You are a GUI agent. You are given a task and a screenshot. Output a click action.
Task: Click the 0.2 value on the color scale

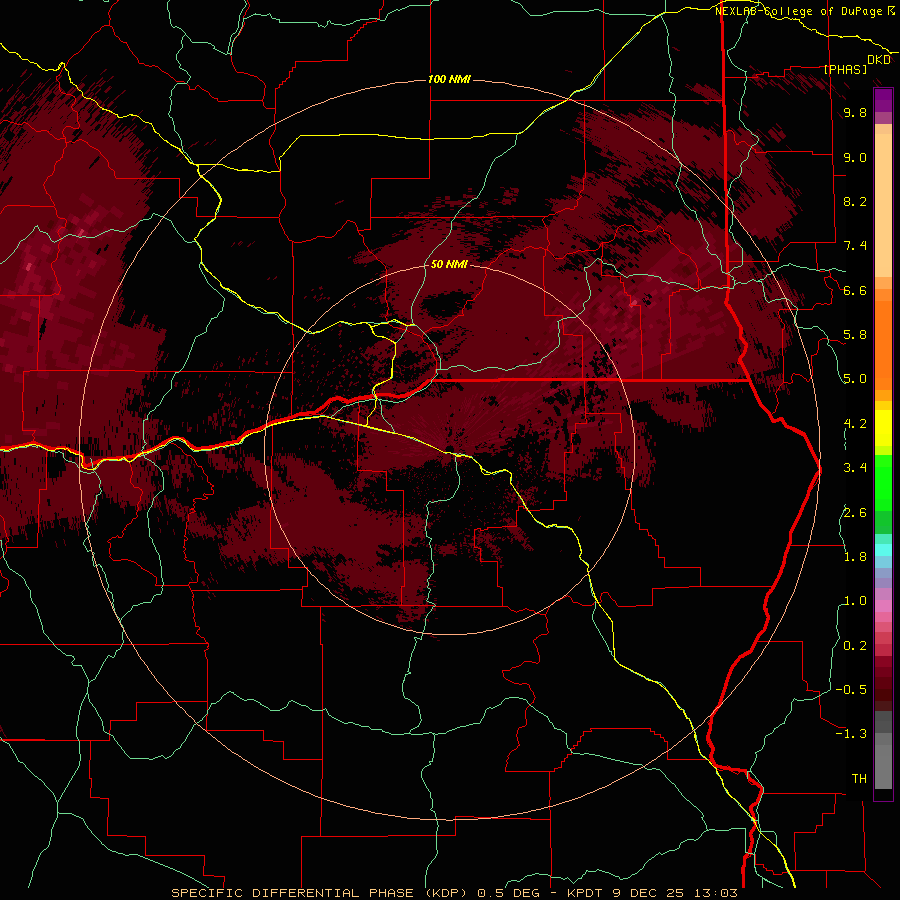coord(855,646)
